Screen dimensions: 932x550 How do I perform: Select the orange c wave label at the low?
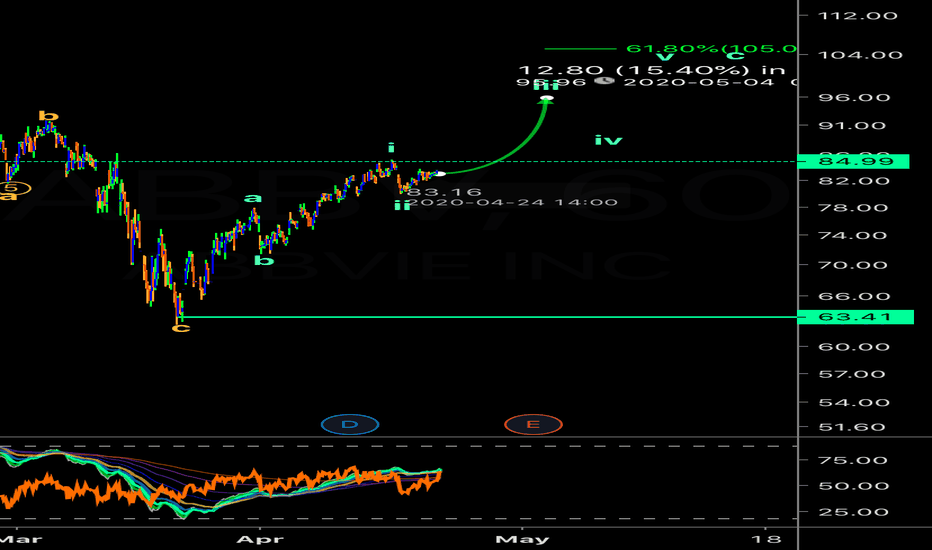[181, 328]
